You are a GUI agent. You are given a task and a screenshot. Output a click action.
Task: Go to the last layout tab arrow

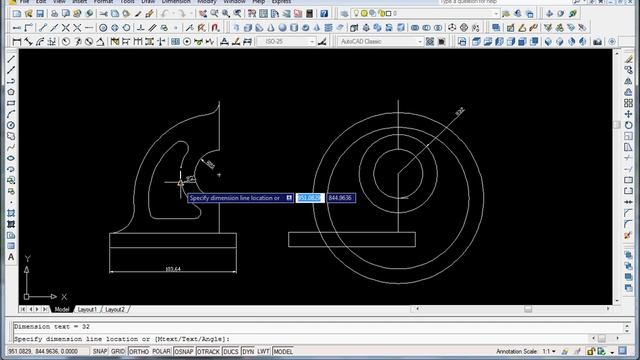(x=45, y=309)
